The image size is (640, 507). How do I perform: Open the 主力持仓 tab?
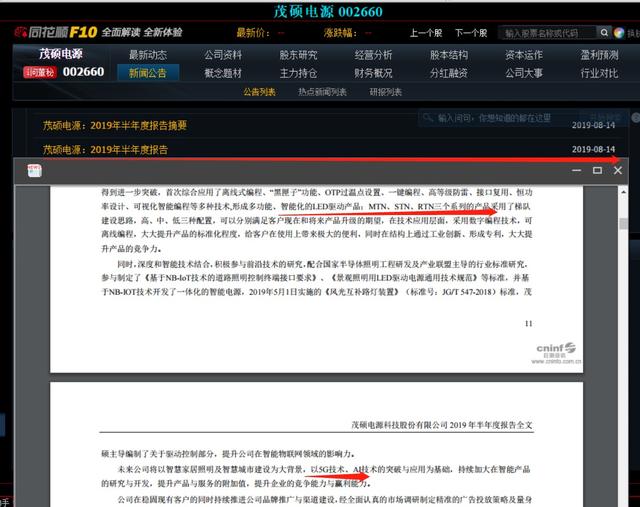pyautogui.click(x=298, y=73)
